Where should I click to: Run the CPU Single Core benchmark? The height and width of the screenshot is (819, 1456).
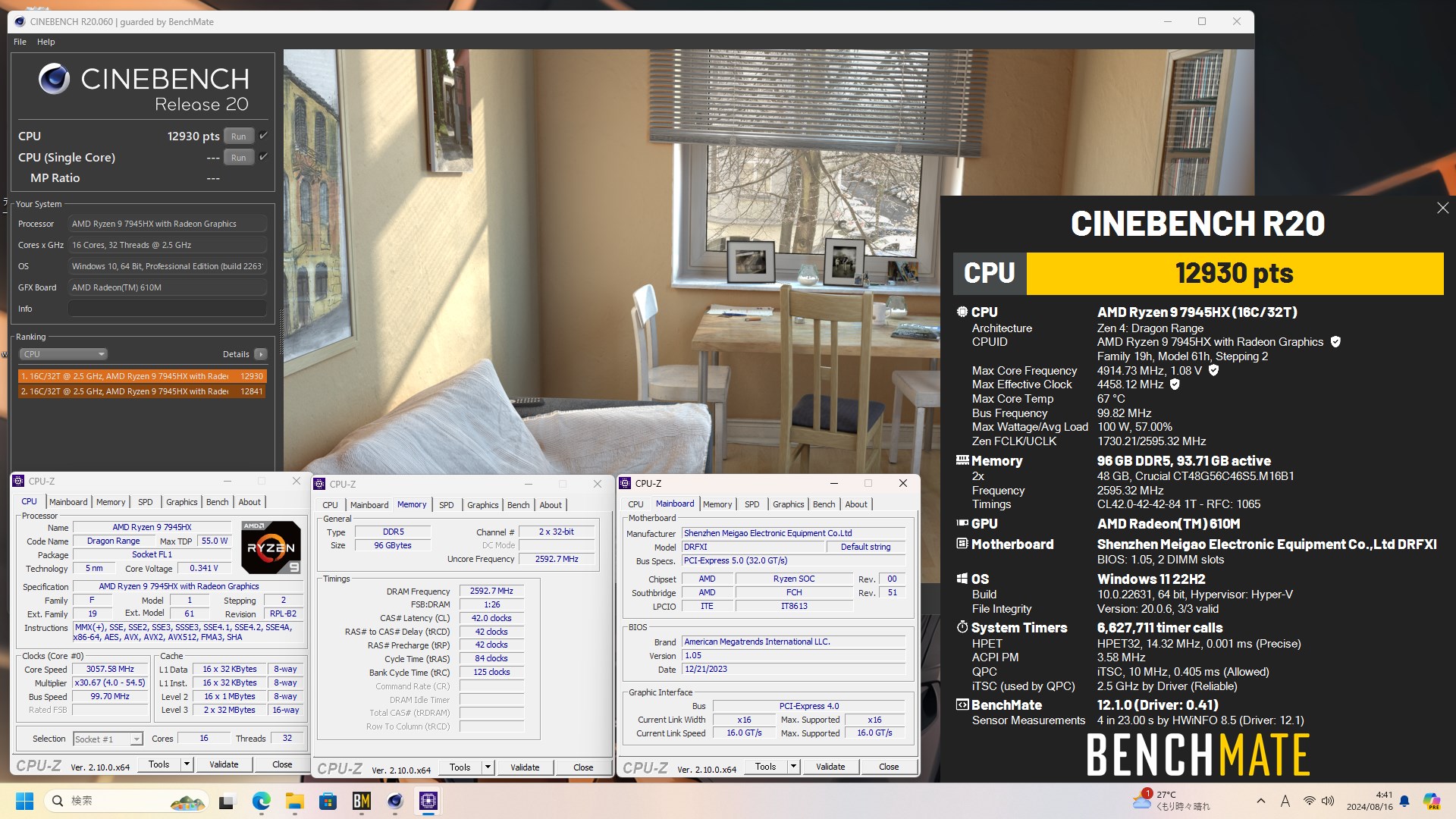[x=239, y=158]
